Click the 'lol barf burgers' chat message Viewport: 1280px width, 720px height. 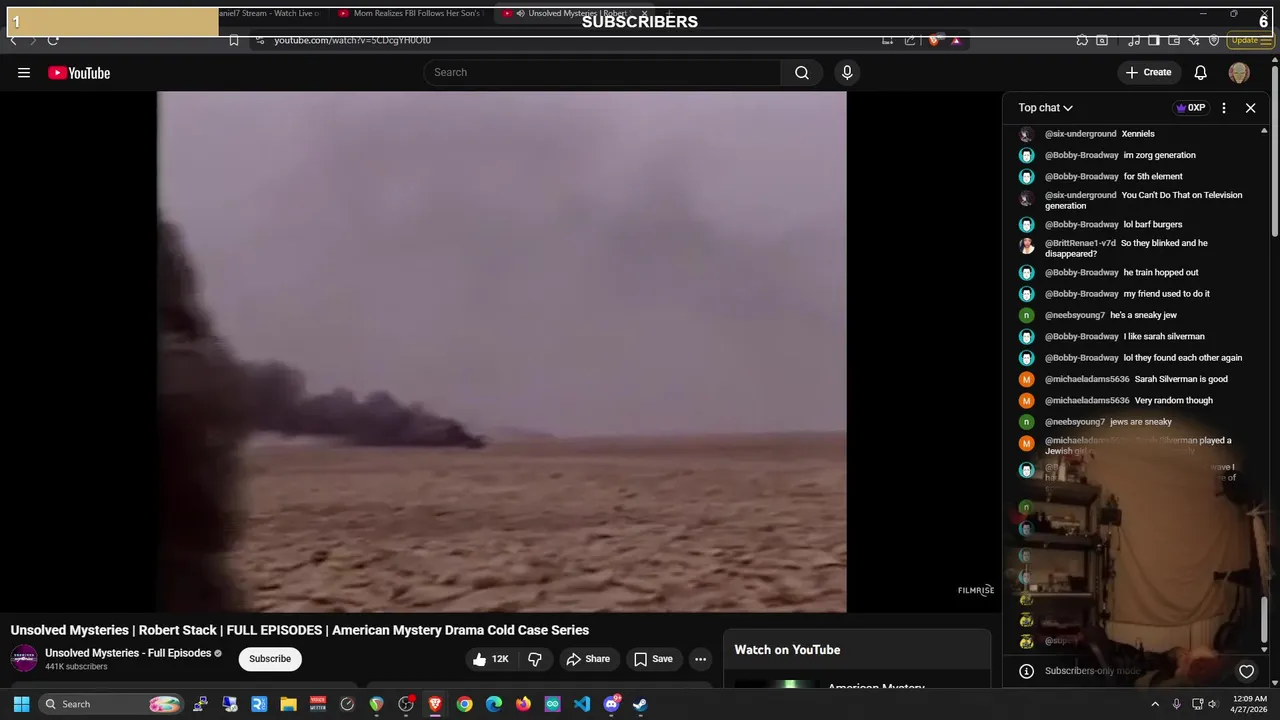point(1153,225)
